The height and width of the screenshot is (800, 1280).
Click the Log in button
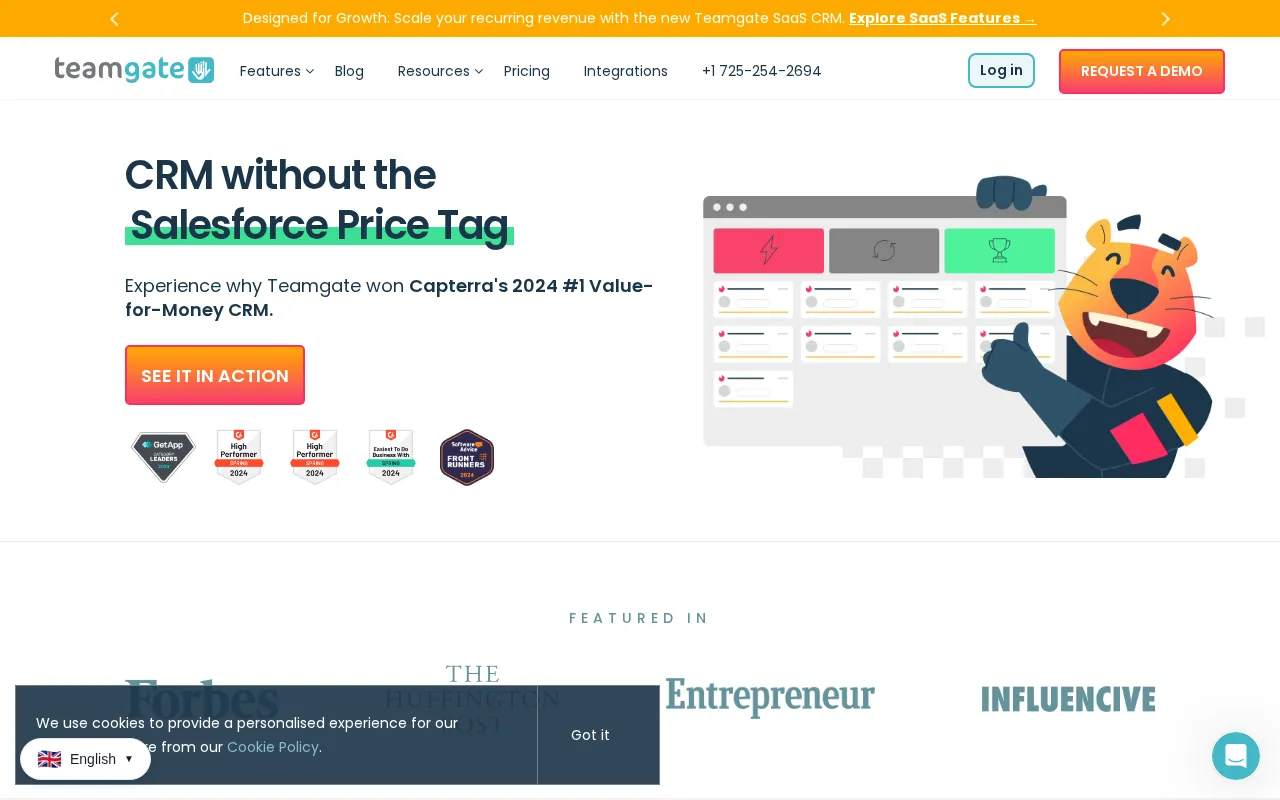(x=1001, y=70)
